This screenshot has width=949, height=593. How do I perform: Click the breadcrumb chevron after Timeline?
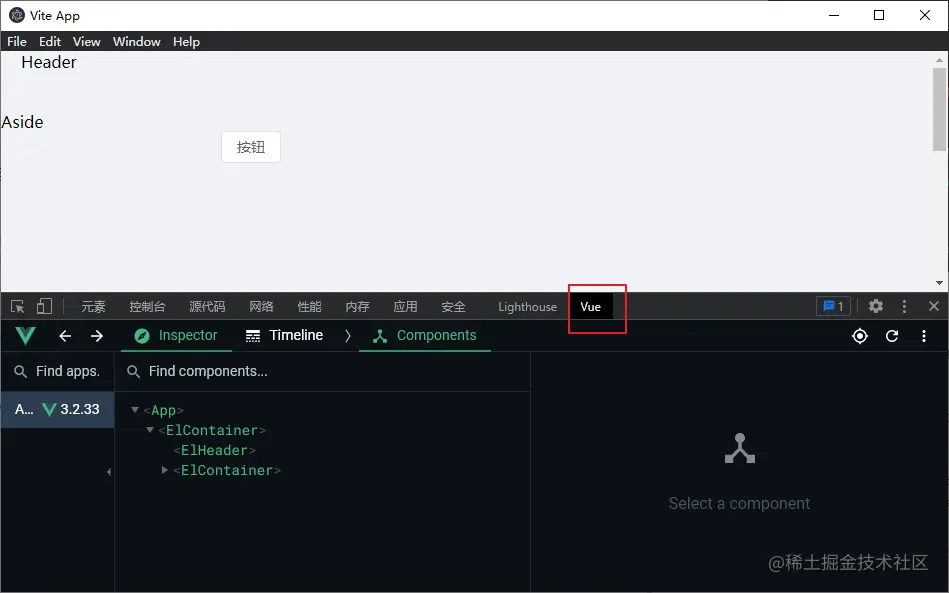(x=347, y=336)
